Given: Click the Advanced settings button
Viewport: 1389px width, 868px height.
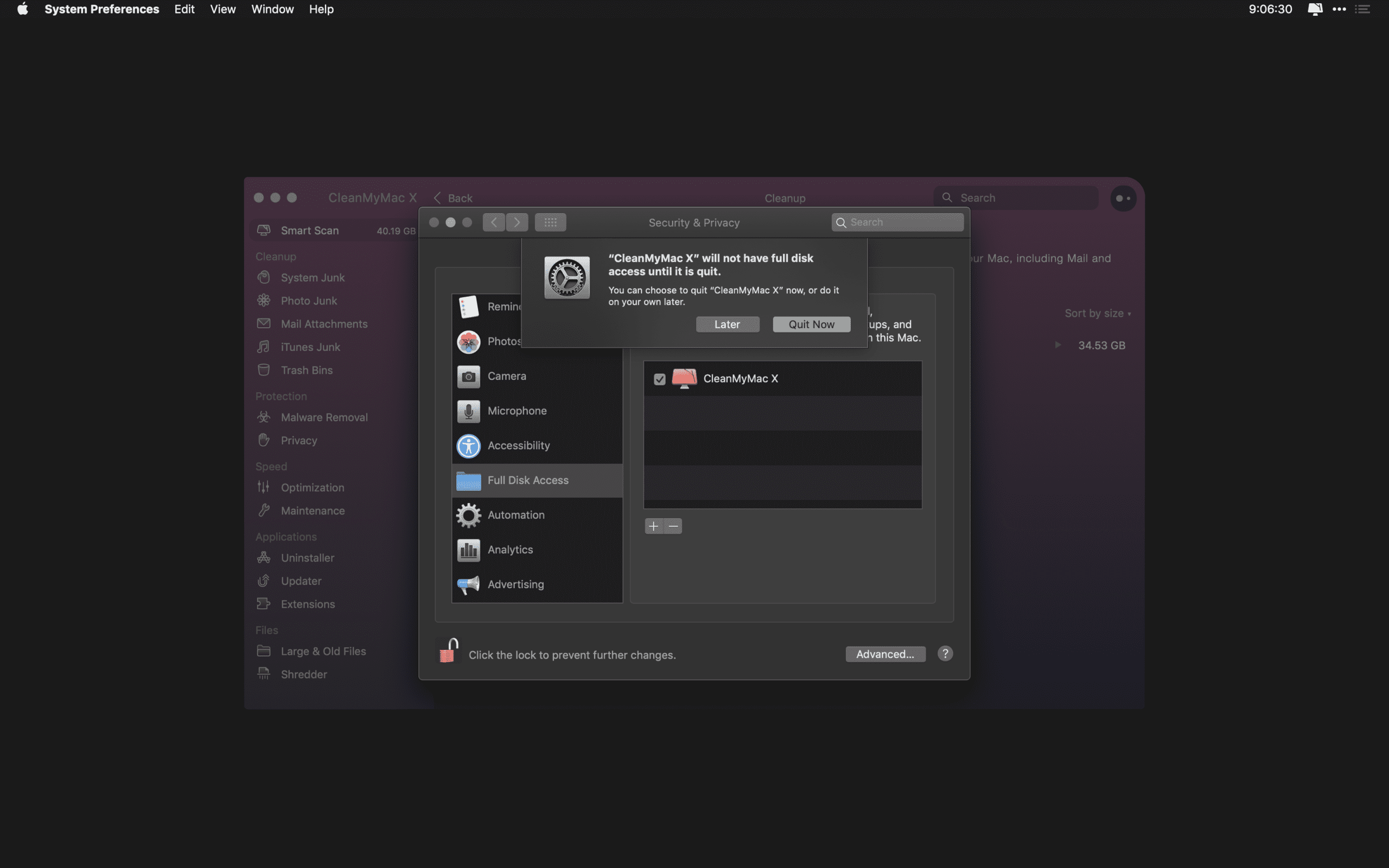Looking at the screenshot, I should pos(885,654).
